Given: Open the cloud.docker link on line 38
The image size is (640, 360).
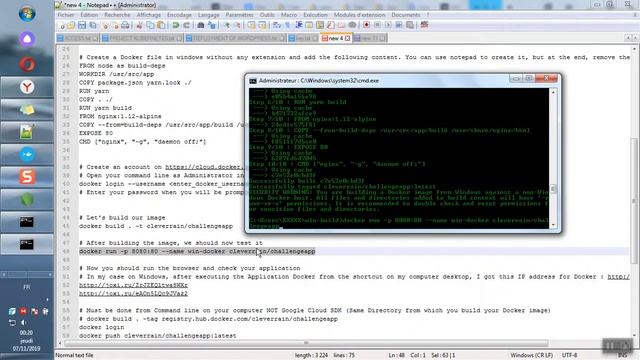Looking at the screenshot, I should [204, 167].
